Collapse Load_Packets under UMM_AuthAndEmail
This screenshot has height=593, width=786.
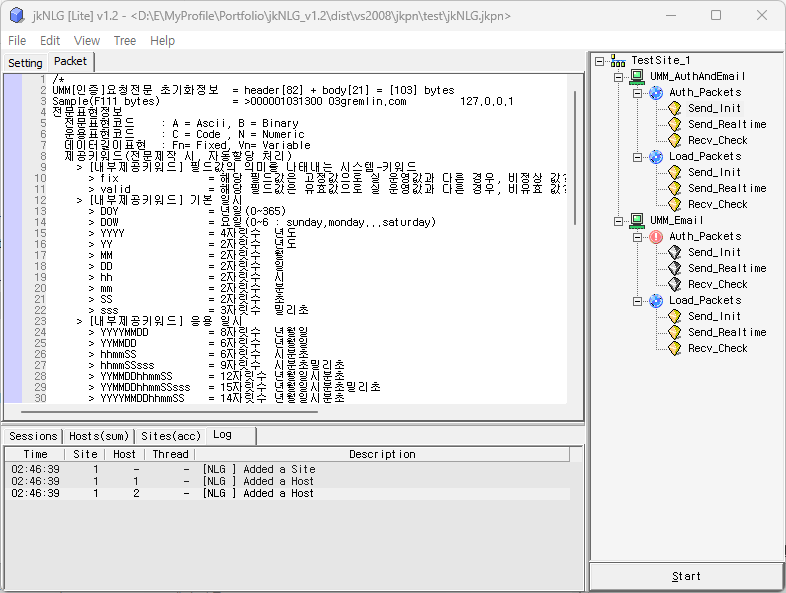[637, 156]
